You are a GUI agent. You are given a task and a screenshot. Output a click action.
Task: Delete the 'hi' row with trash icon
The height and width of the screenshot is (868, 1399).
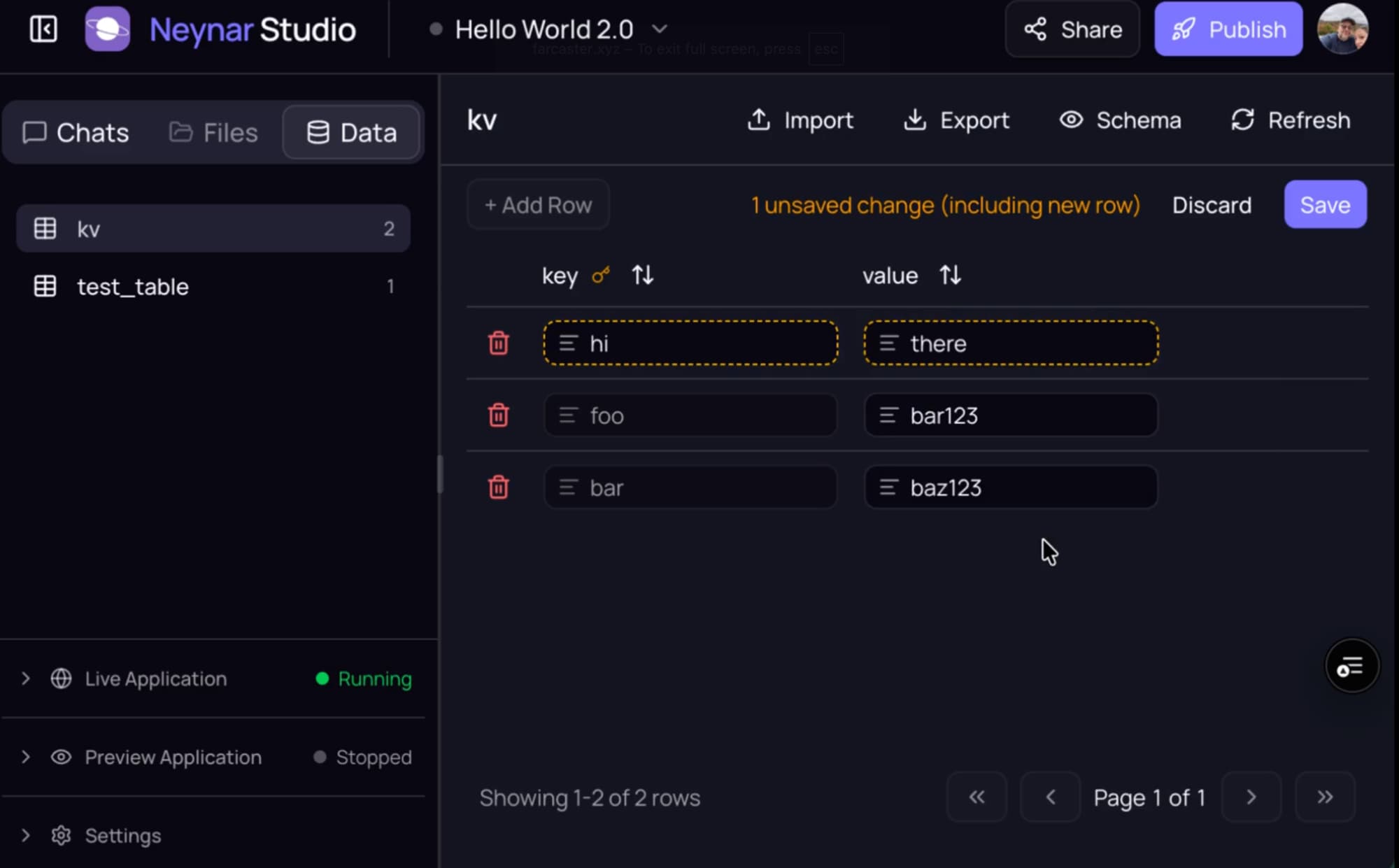[498, 343]
